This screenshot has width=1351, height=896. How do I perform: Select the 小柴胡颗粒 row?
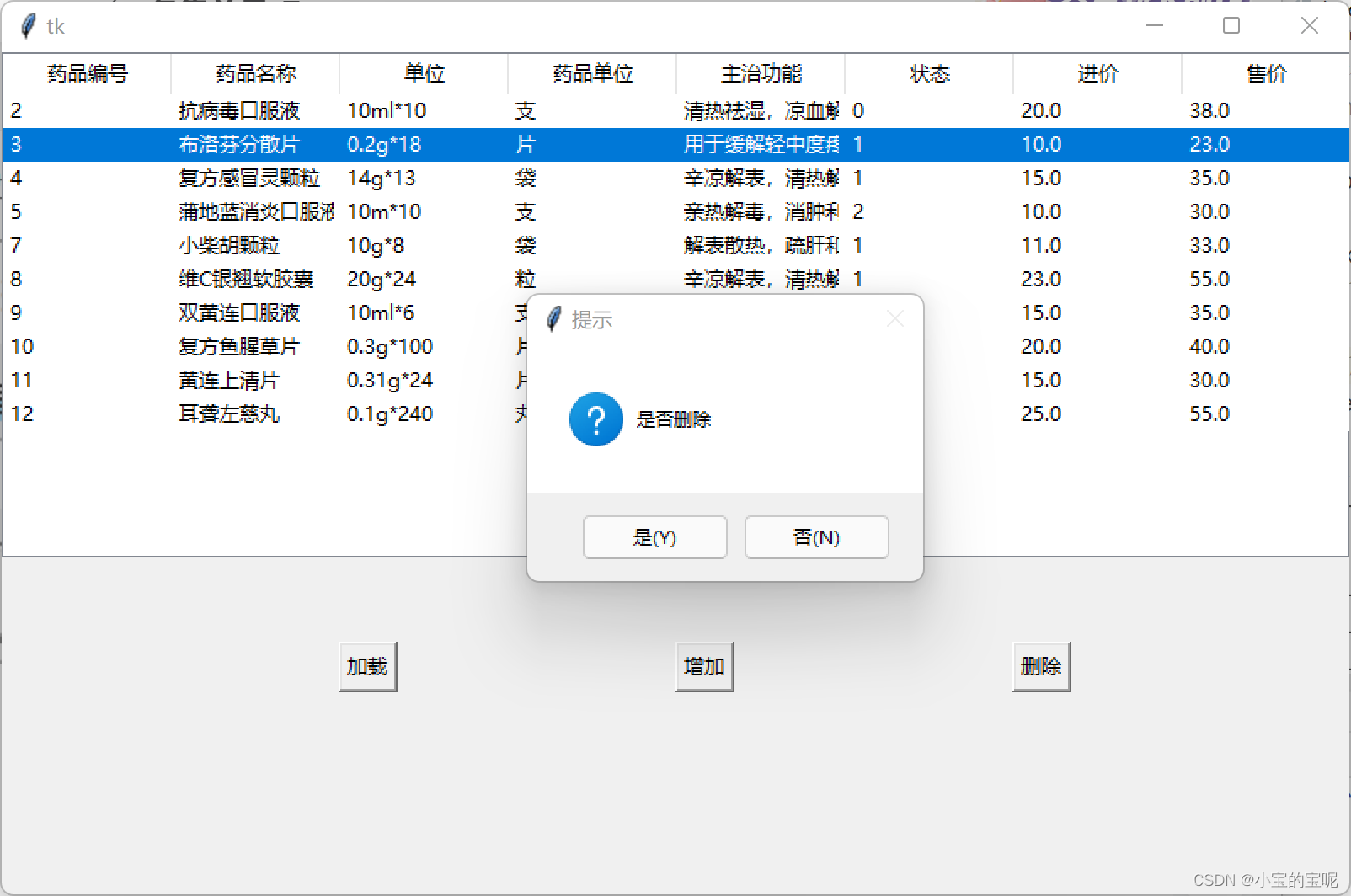click(x=675, y=245)
